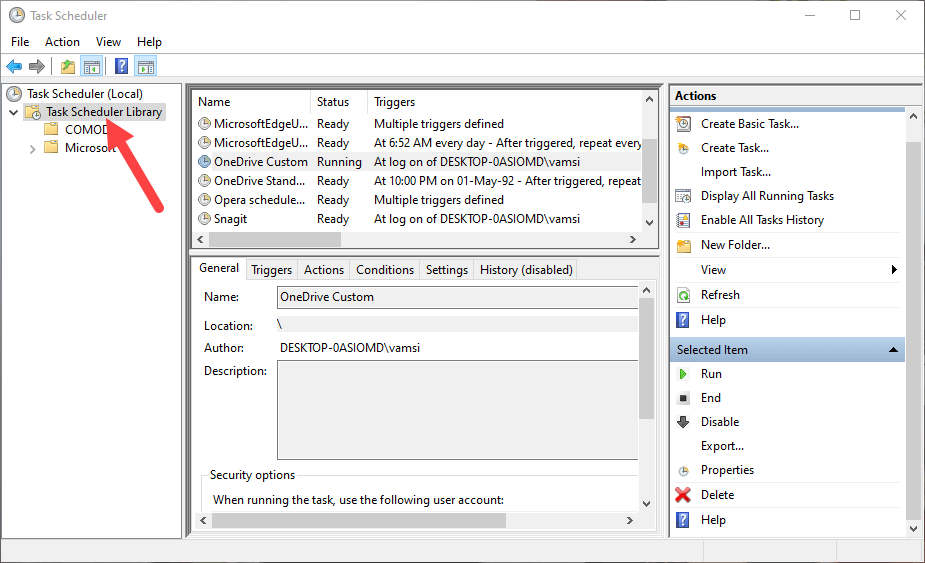
Task: Click the Properties clock icon
Action: (683, 471)
